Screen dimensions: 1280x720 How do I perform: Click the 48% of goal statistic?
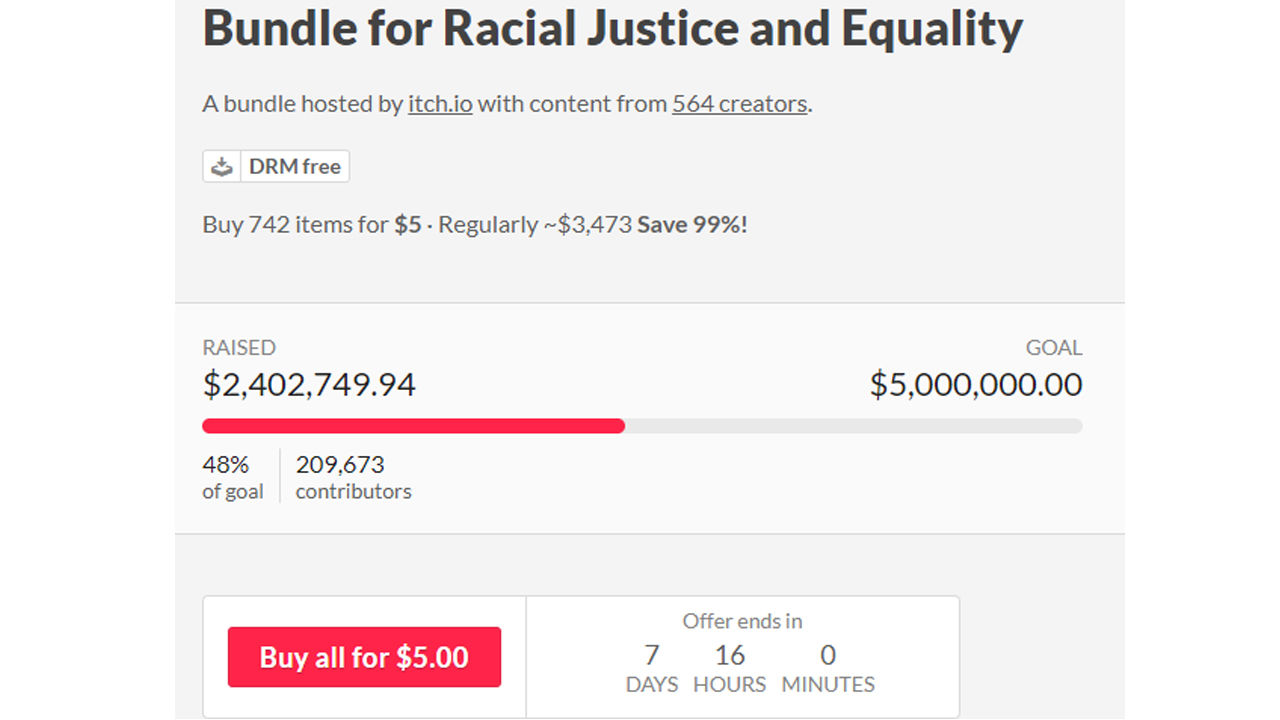[233, 477]
